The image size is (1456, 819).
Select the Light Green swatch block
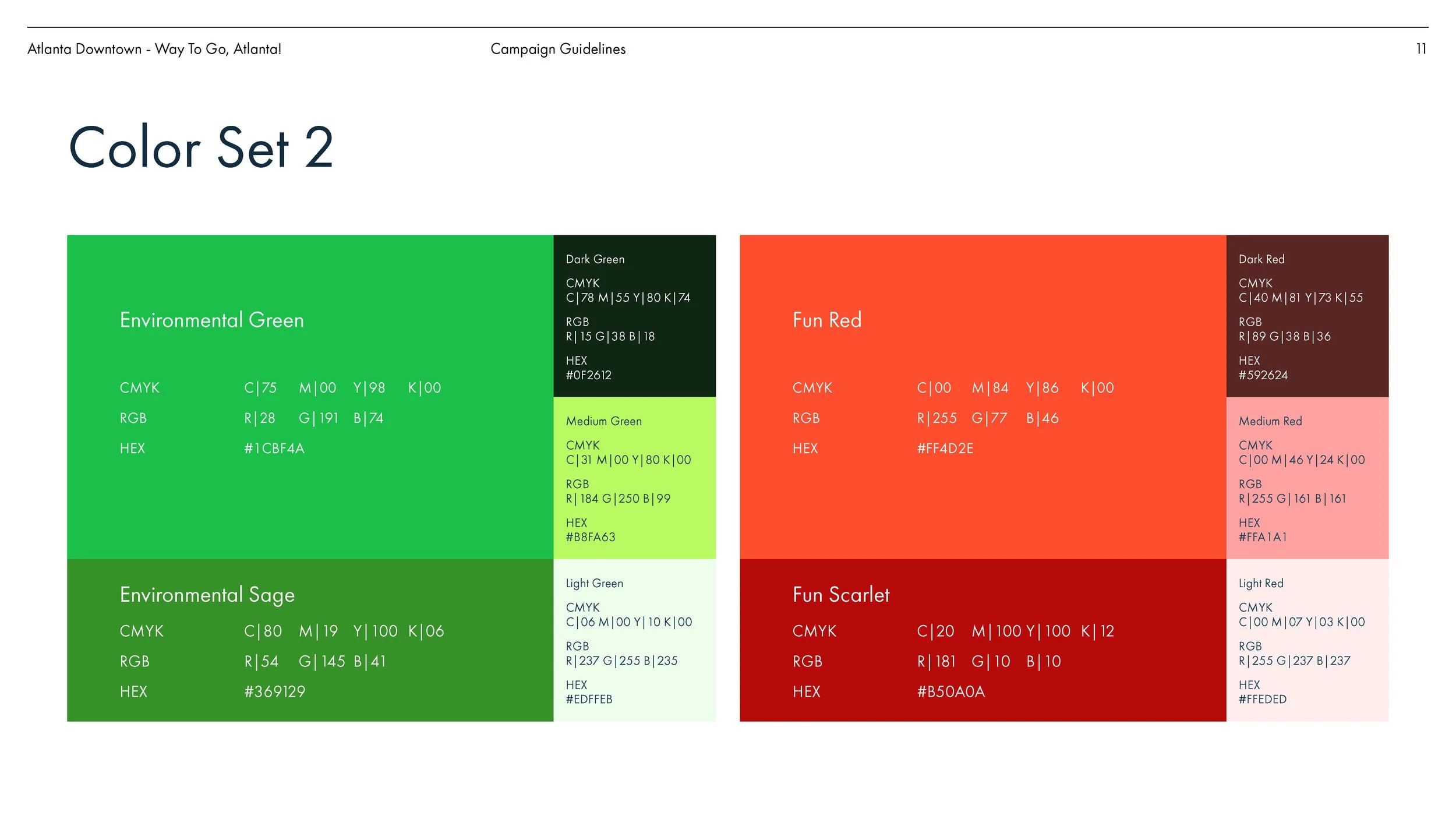coord(634,640)
